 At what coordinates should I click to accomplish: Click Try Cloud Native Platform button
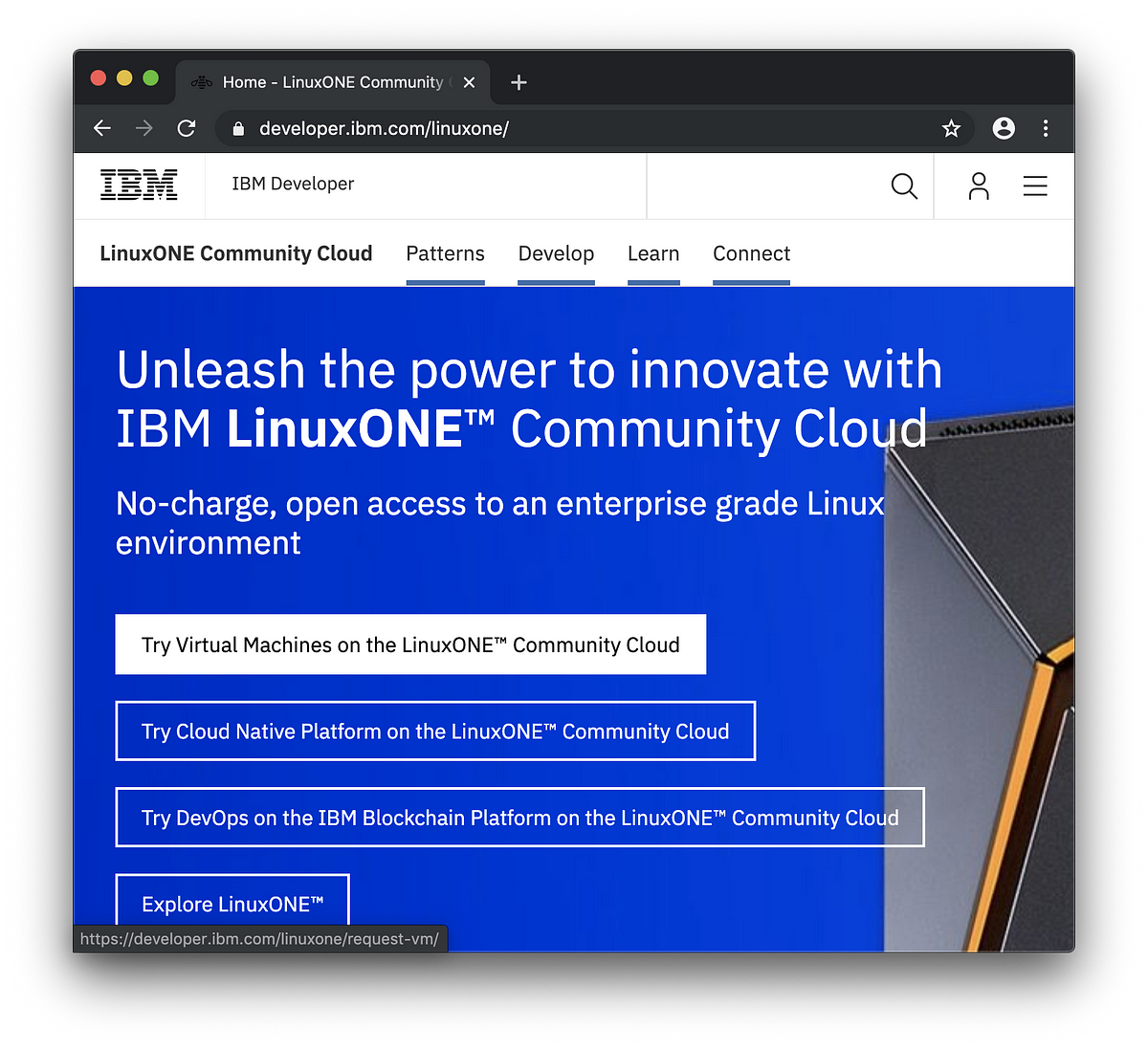(x=435, y=731)
